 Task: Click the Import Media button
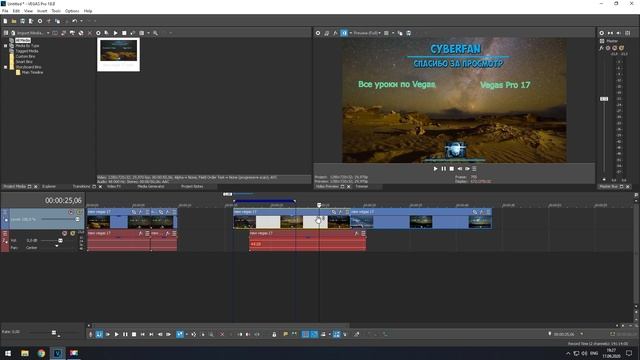27,33
